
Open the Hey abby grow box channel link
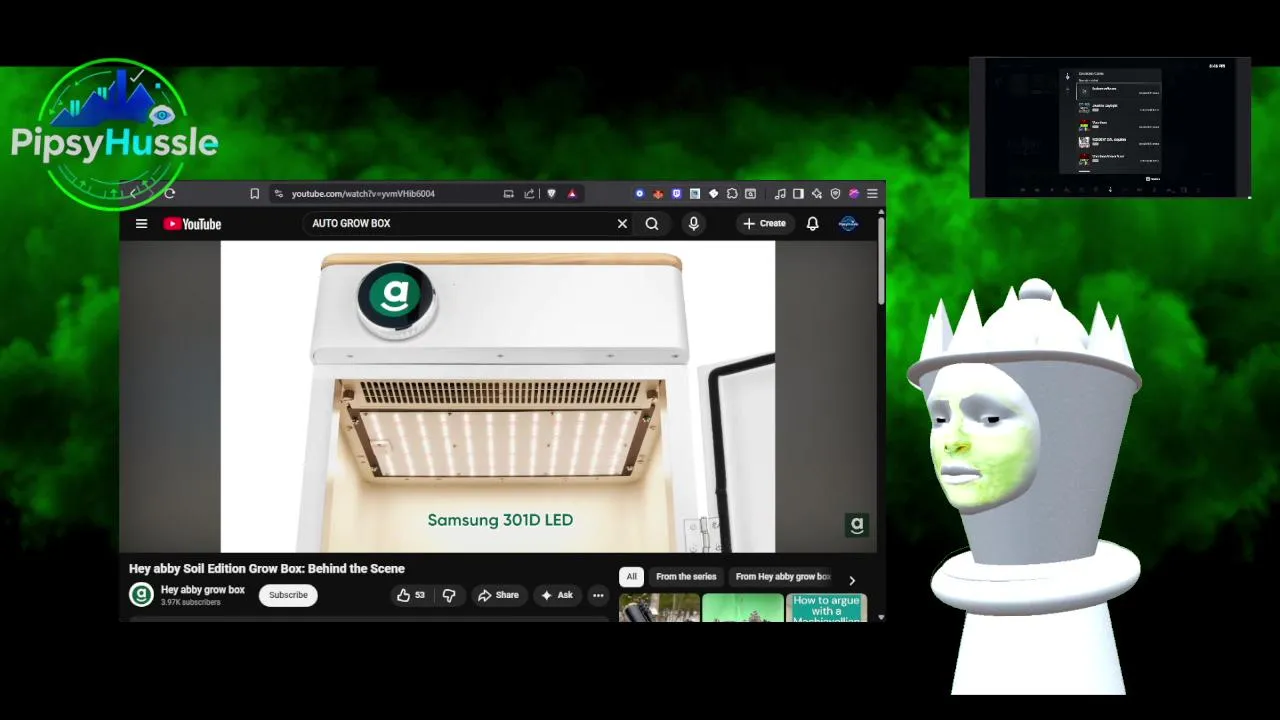[202, 590]
